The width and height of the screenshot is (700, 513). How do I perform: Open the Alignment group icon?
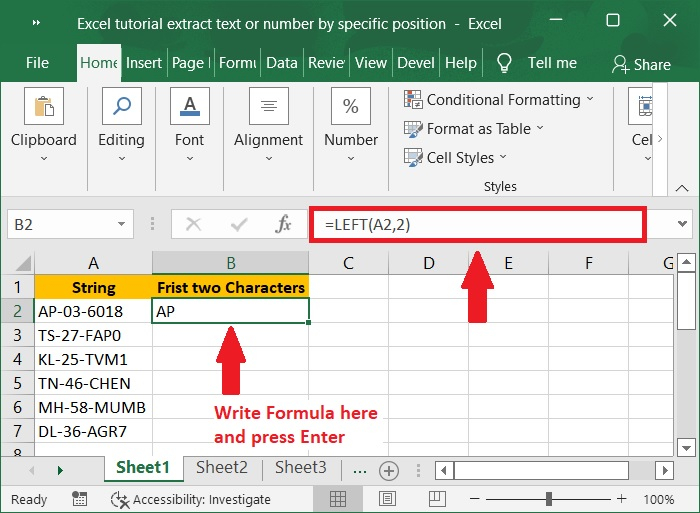268,106
